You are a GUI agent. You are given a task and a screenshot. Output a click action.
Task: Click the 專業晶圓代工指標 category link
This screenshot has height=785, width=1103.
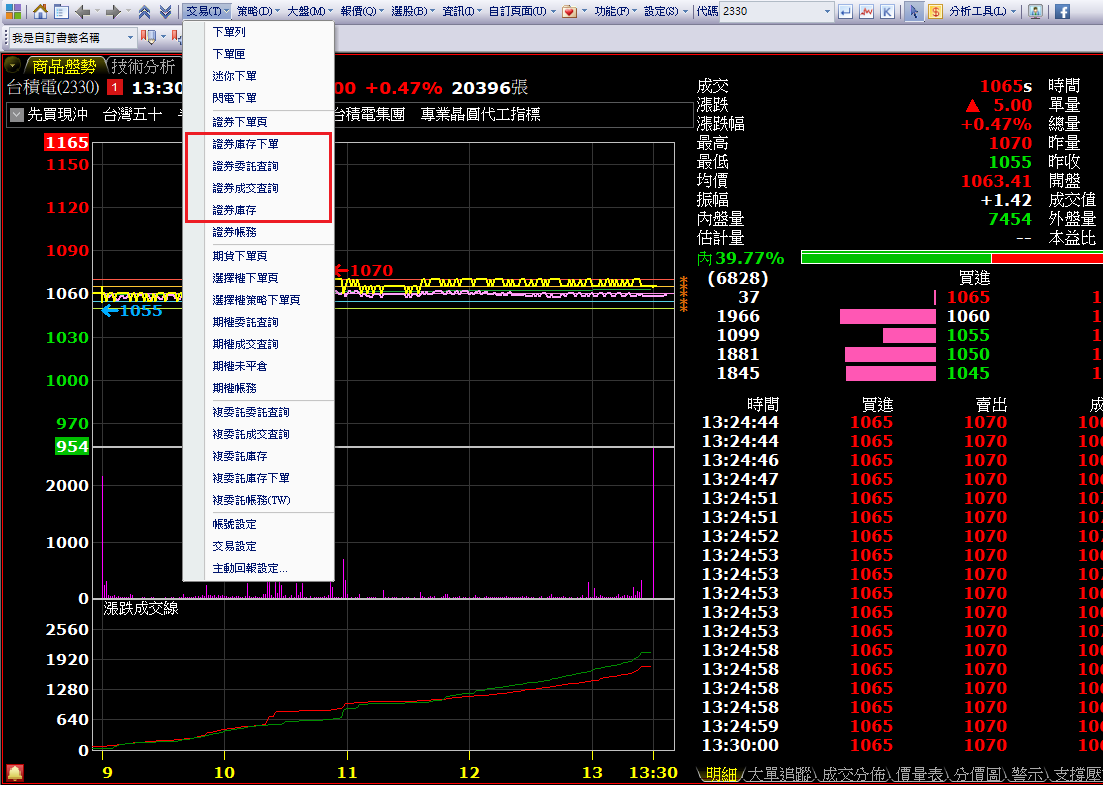click(x=480, y=115)
